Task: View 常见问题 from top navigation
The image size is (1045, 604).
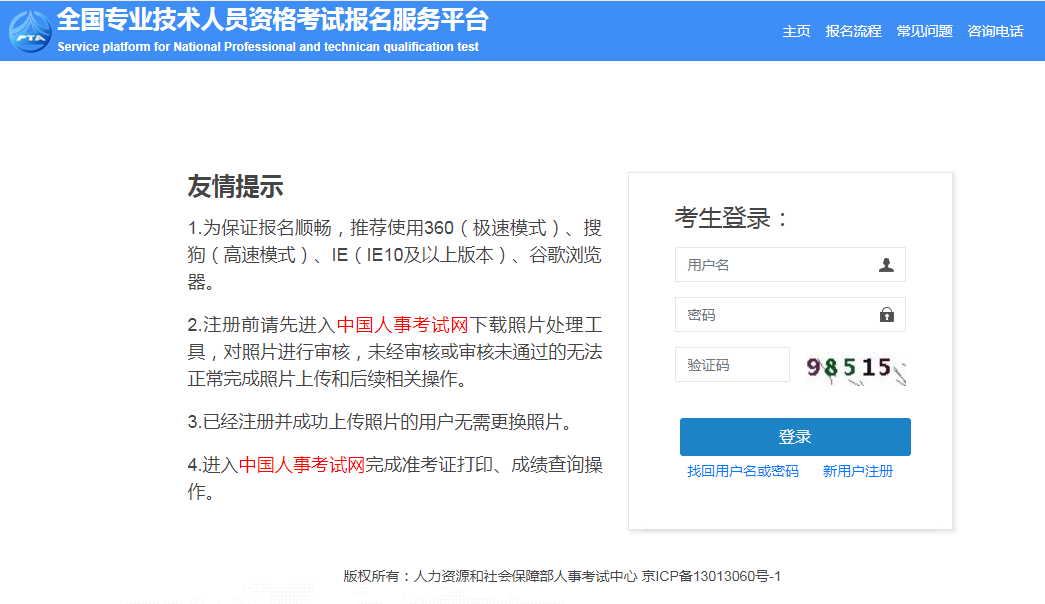Action: pyautogui.click(x=923, y=31)
